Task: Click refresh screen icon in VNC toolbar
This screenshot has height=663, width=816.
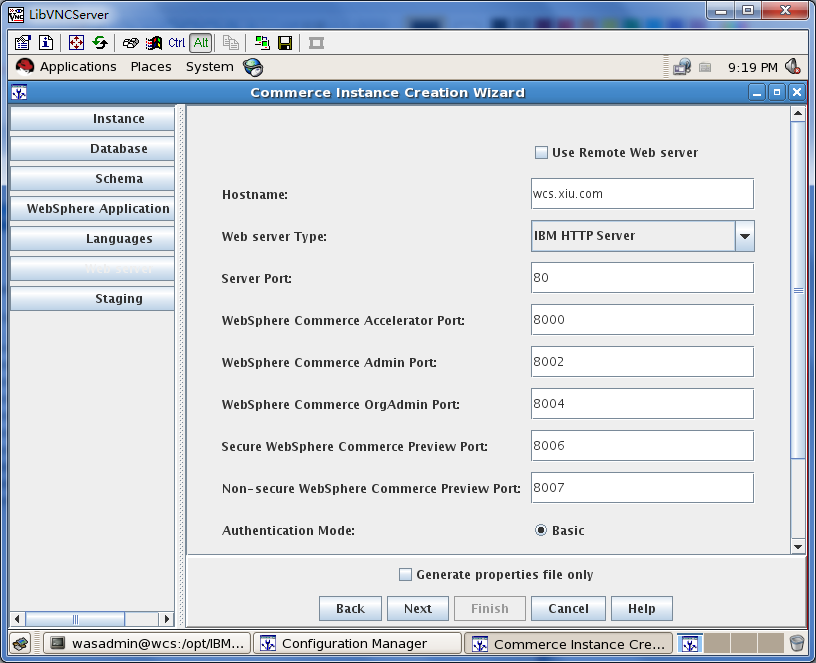Action: [x=100, y=43]
